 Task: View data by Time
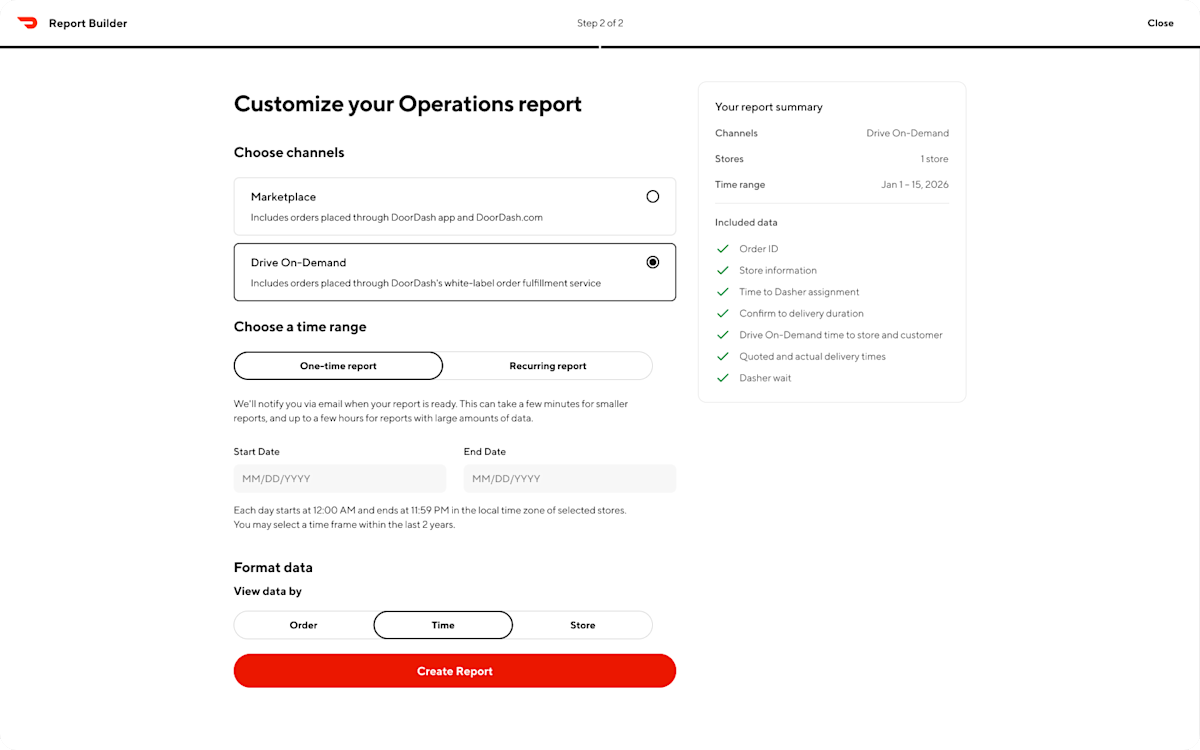pos(443,625)
